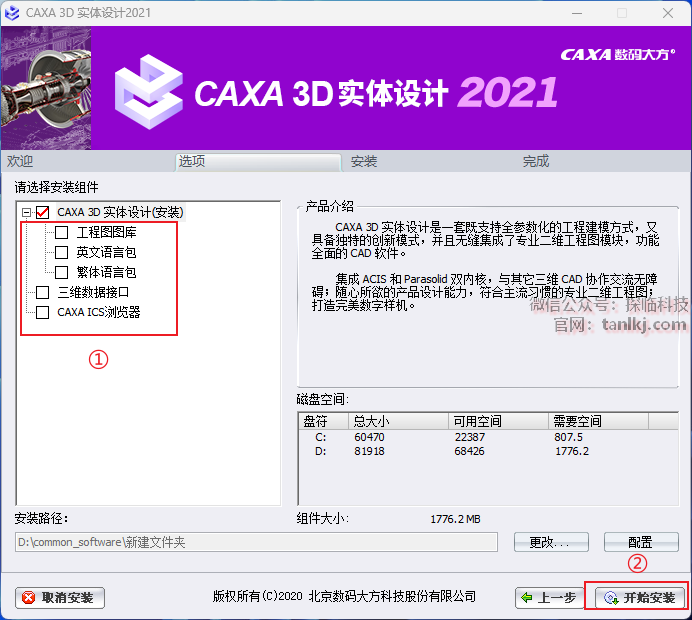Screen dimensions: 692x620
Task: Click the 可用空间 column header
Action: click(498, 421)
